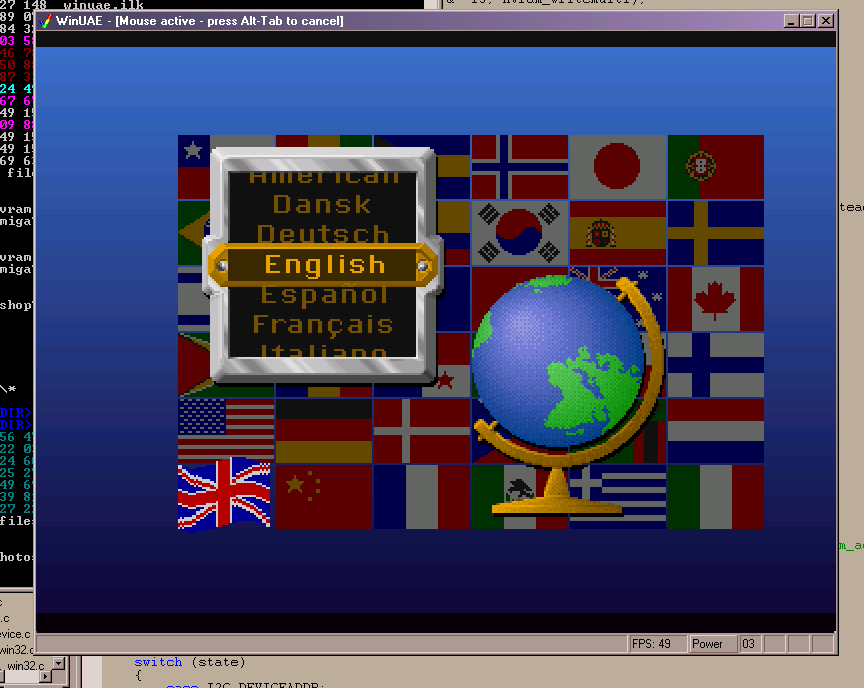
Task: Pick the Spanish flag
Action: pos(618,233)
